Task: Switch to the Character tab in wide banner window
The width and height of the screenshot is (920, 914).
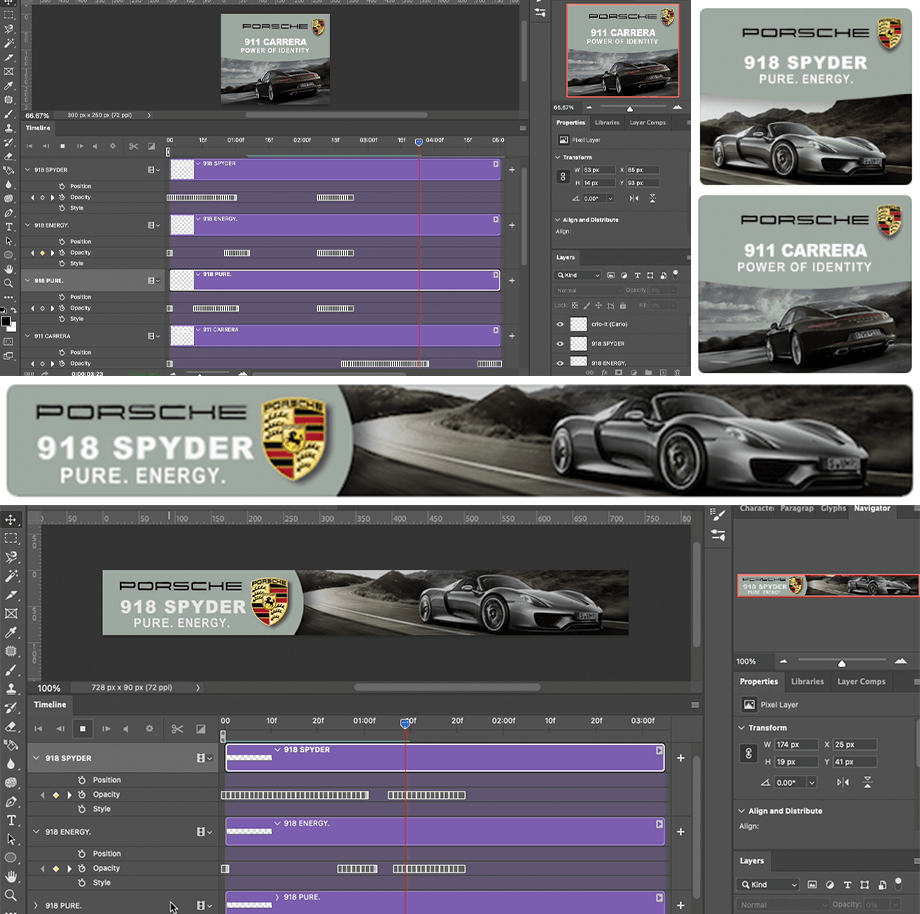Action: [x=756, y=508]
